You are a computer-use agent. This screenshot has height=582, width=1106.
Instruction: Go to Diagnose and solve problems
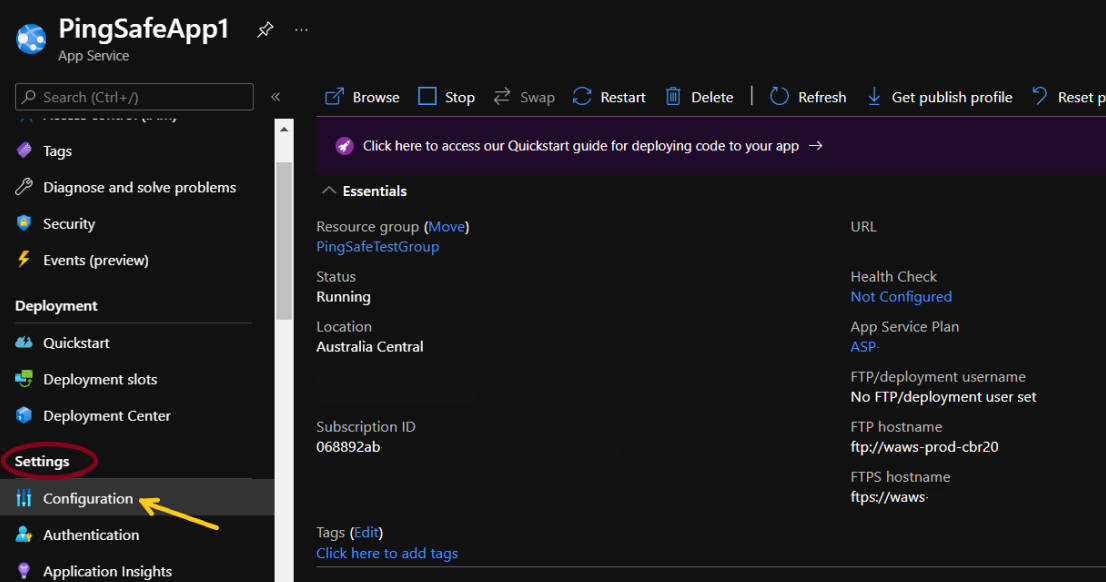click(139, 188)
